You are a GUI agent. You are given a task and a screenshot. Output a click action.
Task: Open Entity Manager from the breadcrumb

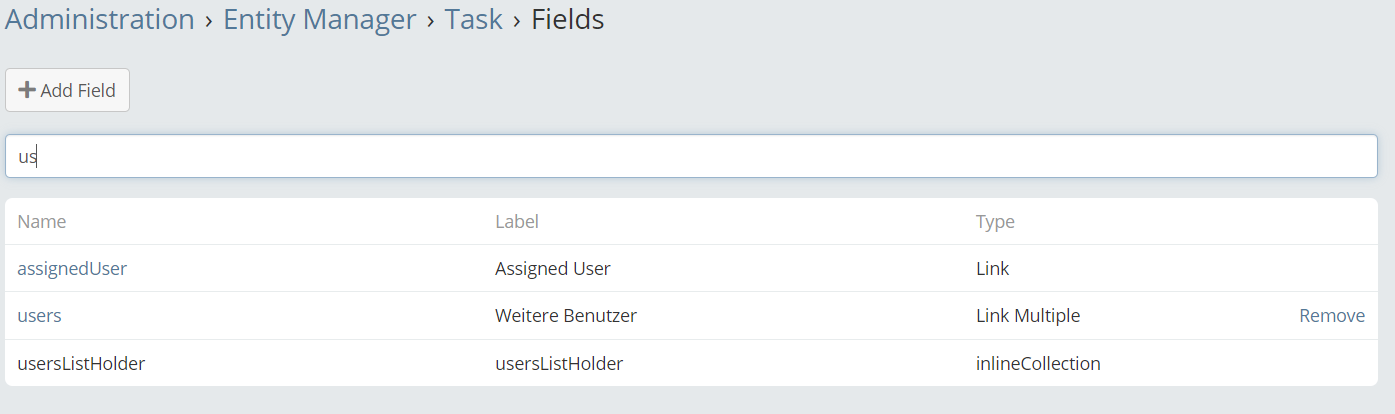[x=319, y=19]
